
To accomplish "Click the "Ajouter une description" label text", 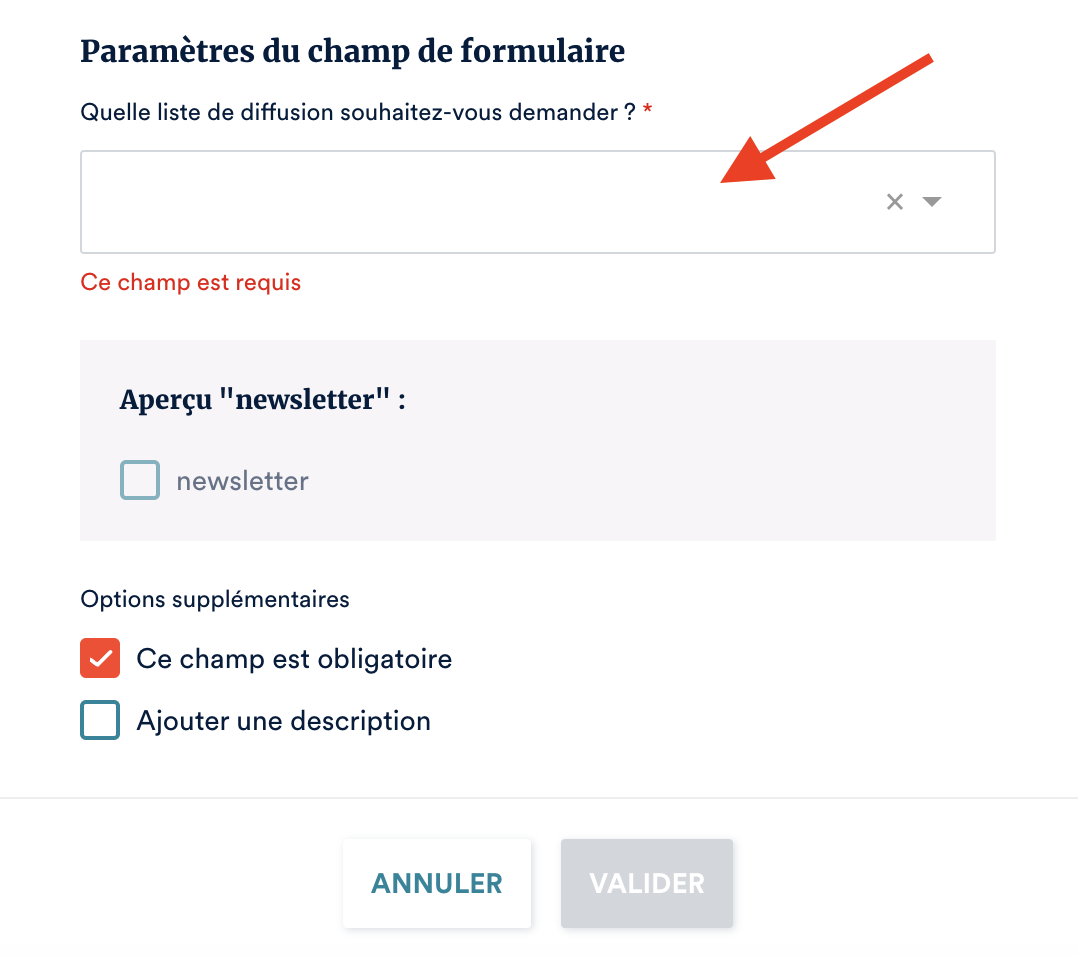I will pos(283,721).
